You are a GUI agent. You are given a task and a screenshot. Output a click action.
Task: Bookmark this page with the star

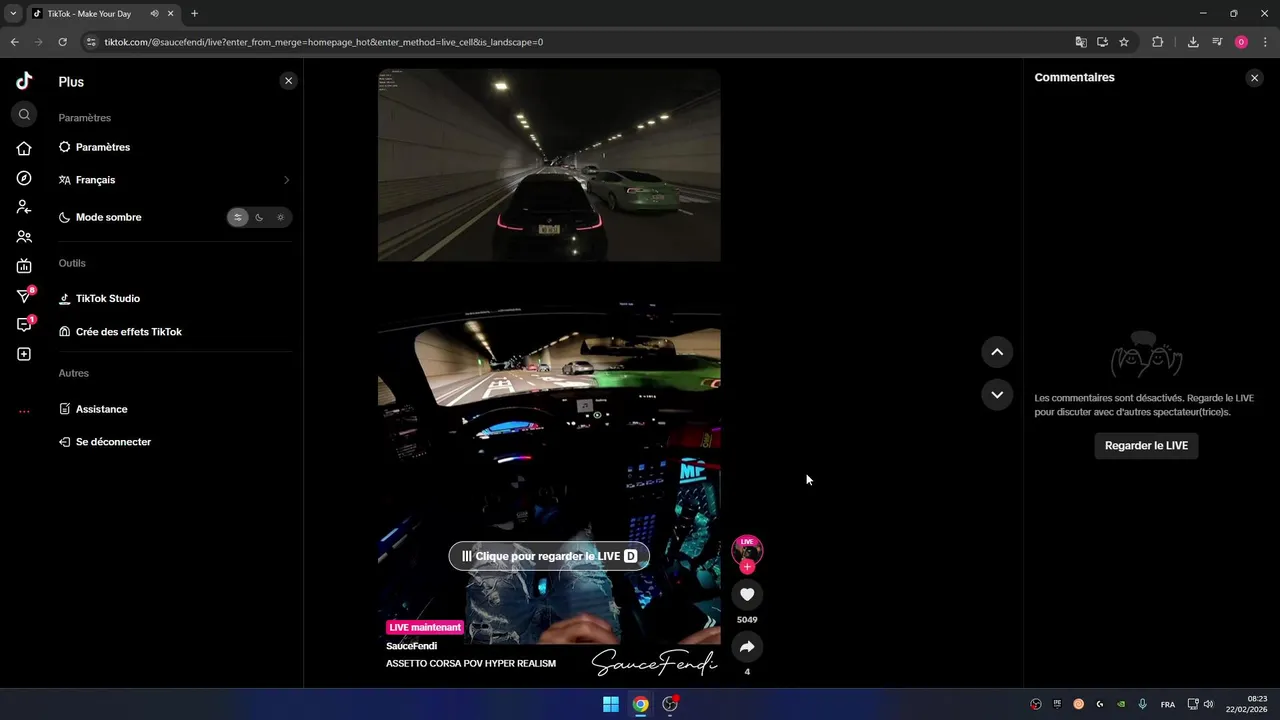1124,42
